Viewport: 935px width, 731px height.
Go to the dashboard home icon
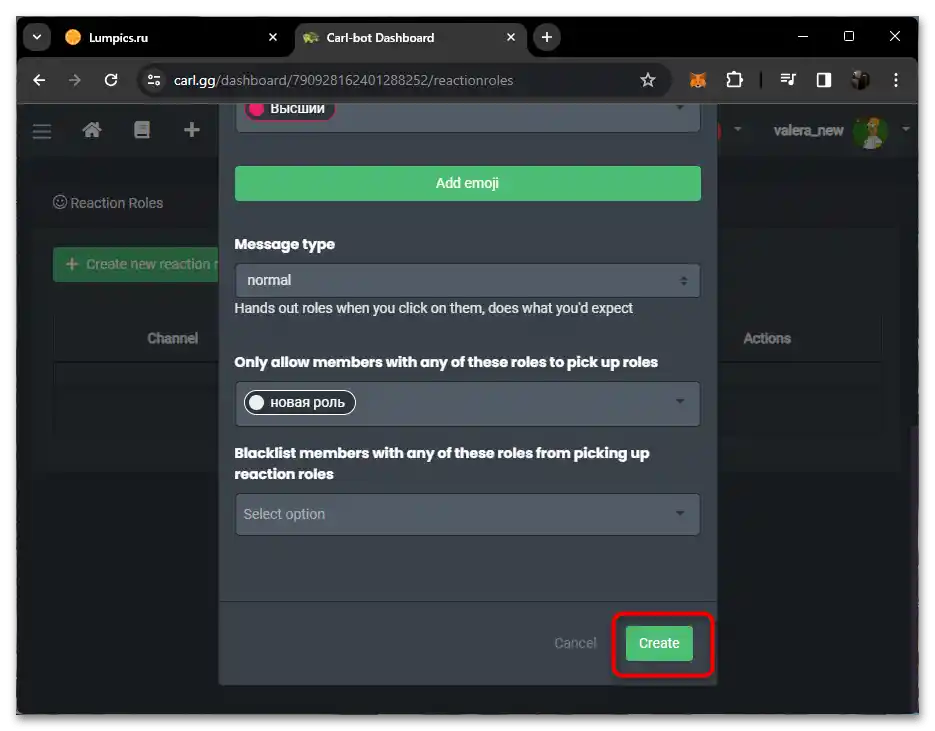(x=92, y=129)
